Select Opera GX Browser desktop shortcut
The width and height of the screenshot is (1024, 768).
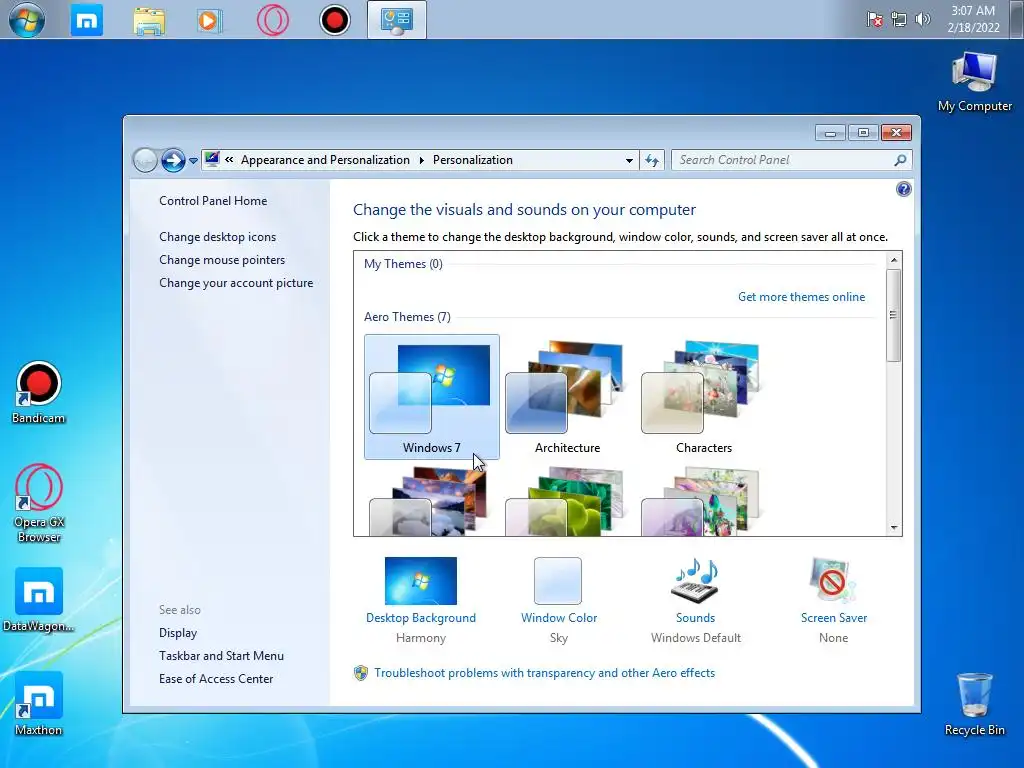point(39,504)
